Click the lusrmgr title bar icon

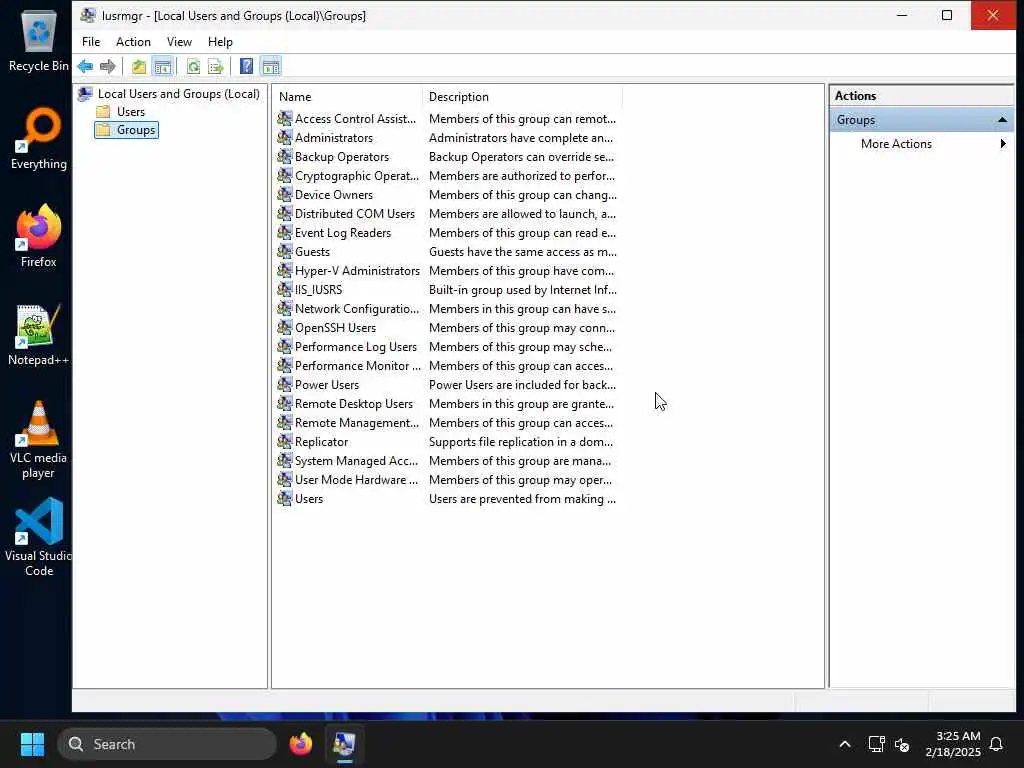click(88, 15)
